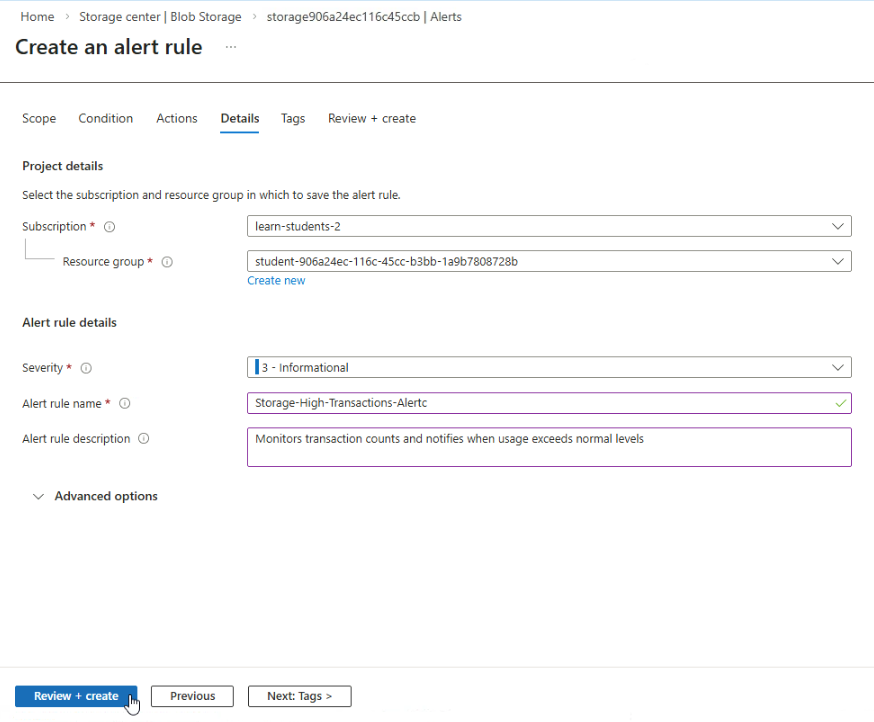Screen dimensions: 874x722
Task: Click into the Alert rule name field
Action: pyautogui.click(x=540, y=403)
